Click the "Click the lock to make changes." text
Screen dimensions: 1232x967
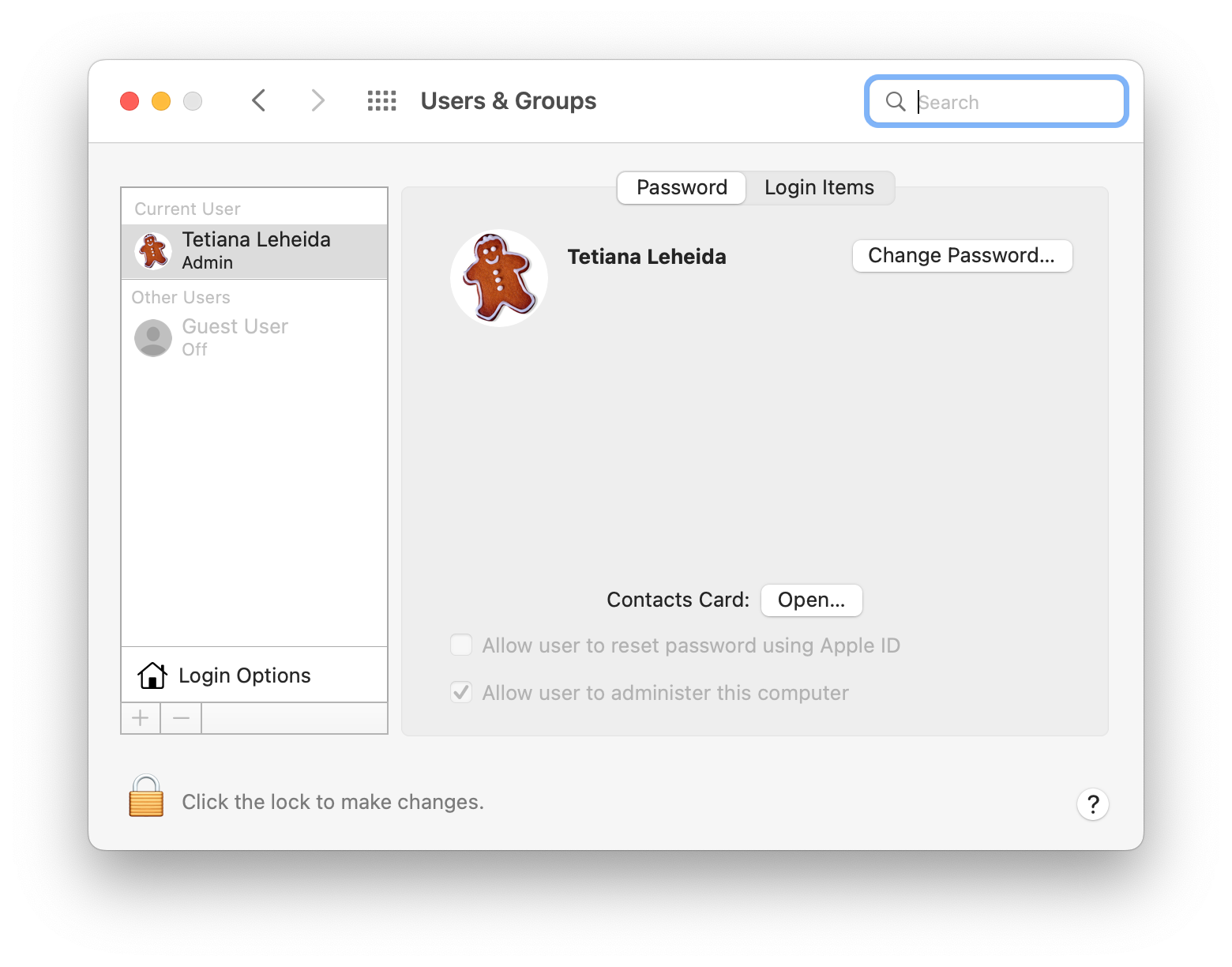click(x=332, y=803)
